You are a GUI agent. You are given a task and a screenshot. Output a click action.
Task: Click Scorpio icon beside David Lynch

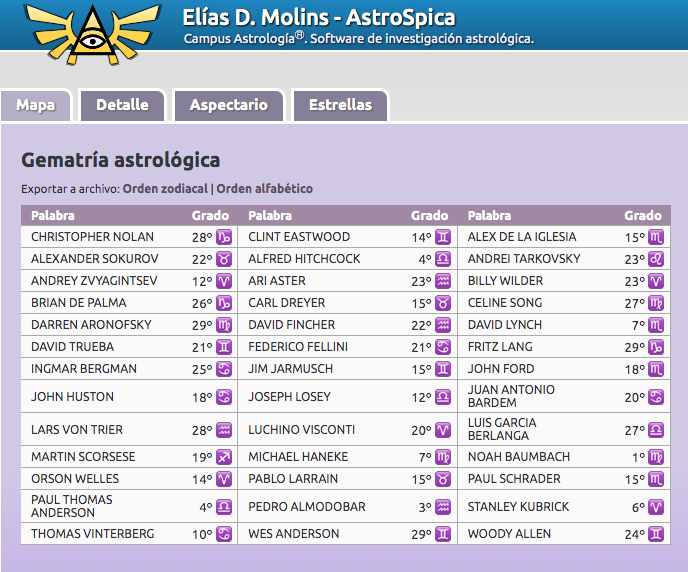click(x=656, y=325)
